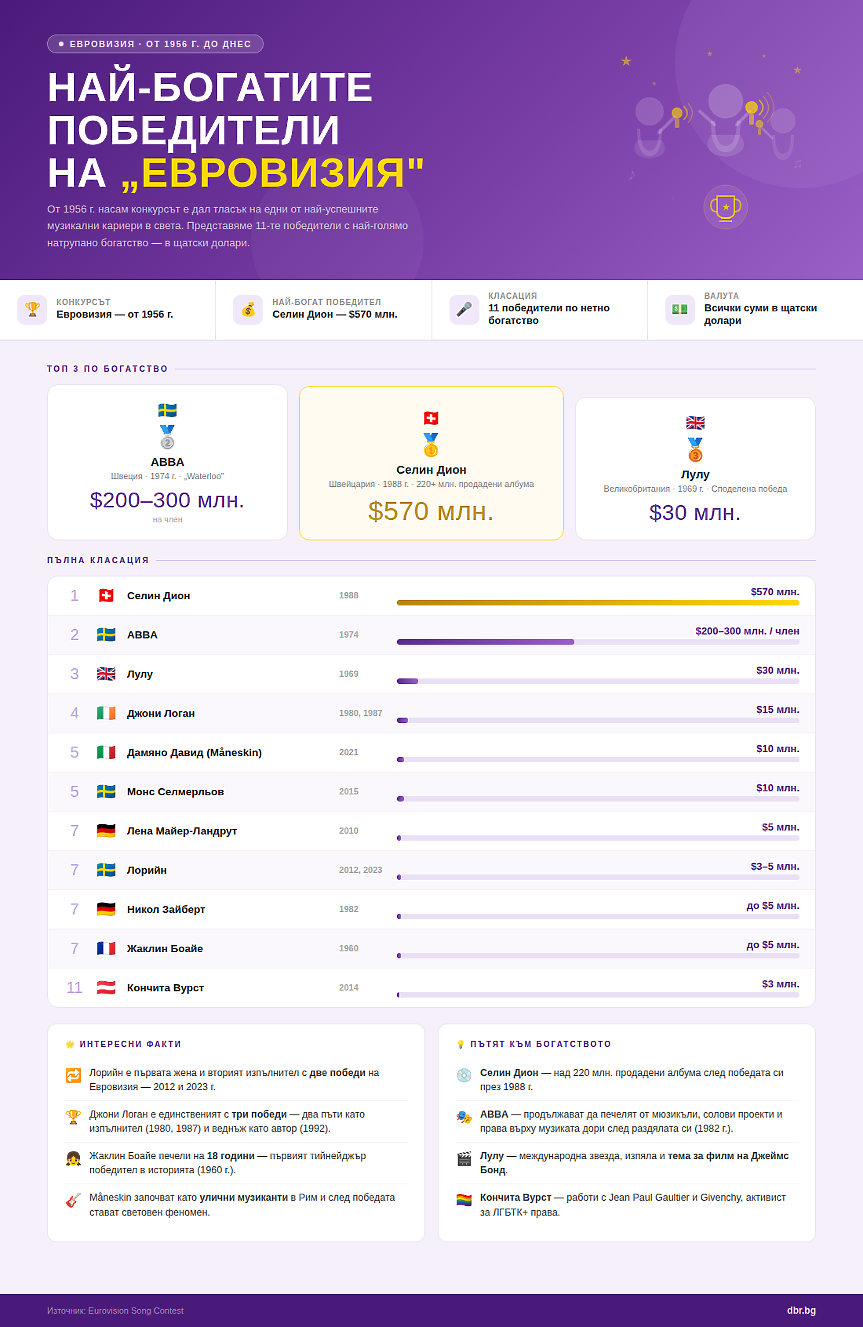This screenshot has height=1327, width=863.
Task: Click the $570 млн. amount on top card
Action: pos(431,511)
